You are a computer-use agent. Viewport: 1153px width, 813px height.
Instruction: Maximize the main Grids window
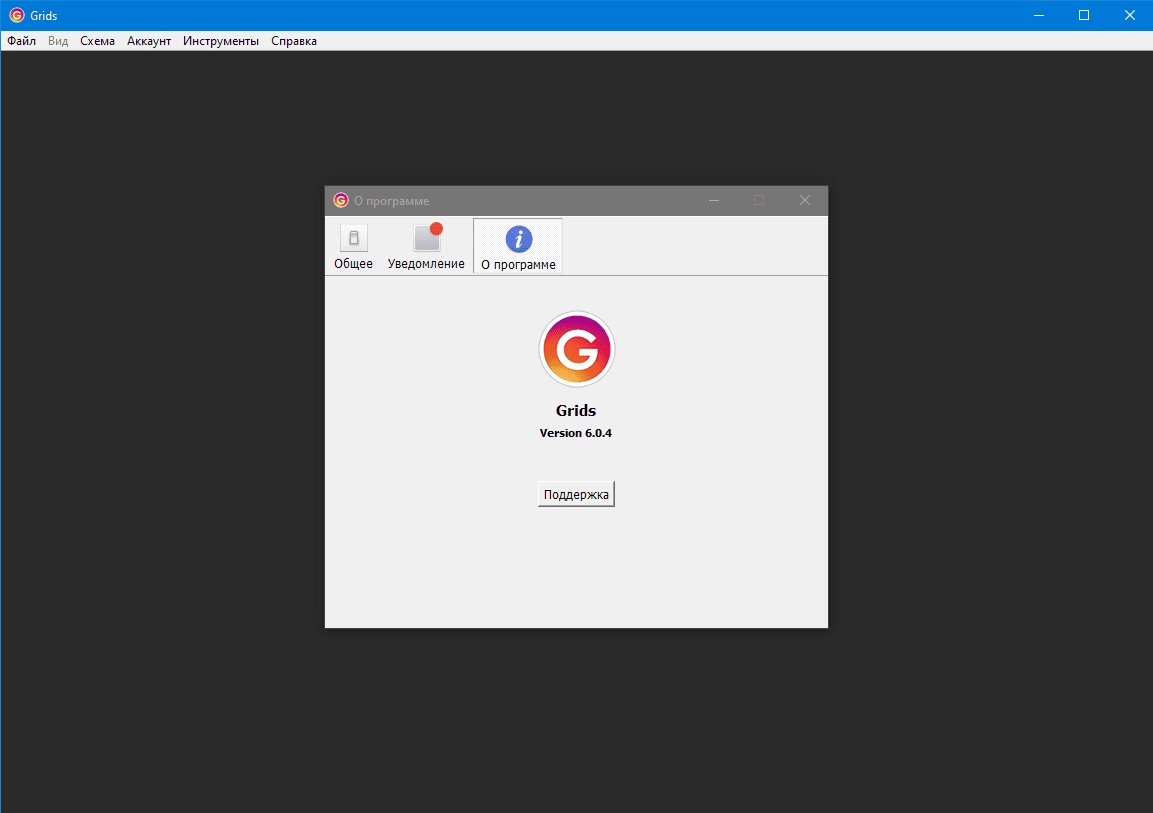(x=1084, y=15)
